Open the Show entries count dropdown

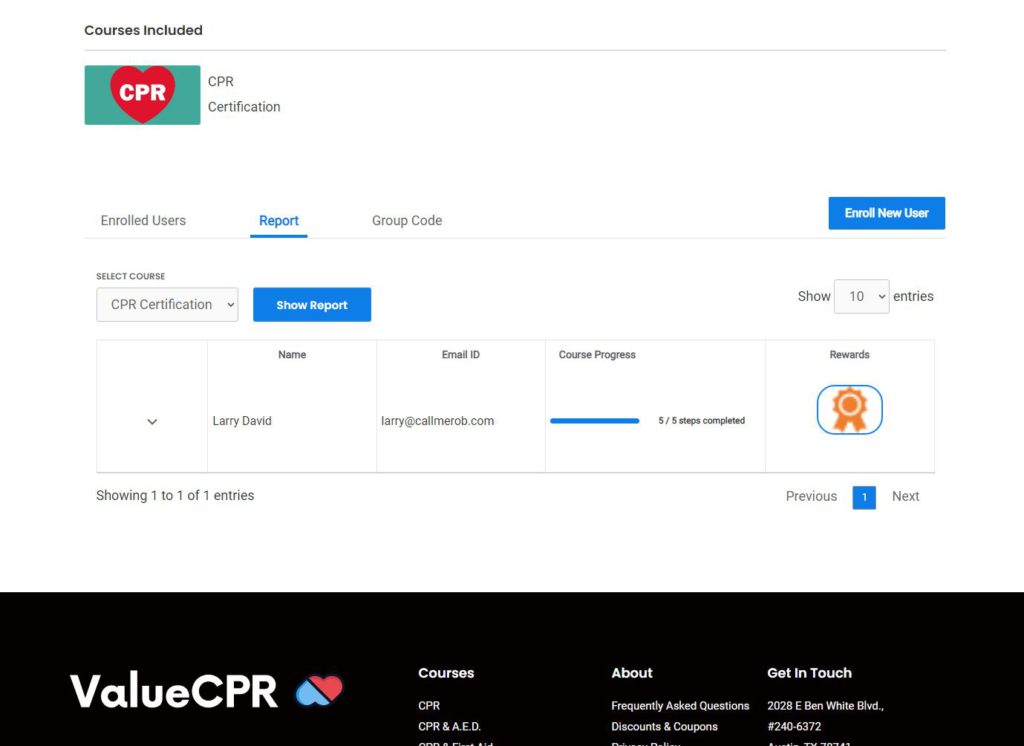point(861,297)
